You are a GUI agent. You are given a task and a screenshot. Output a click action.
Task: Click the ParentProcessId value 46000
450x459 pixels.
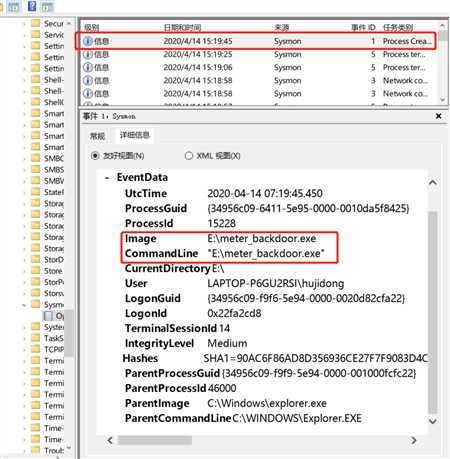tap(222, 388)
